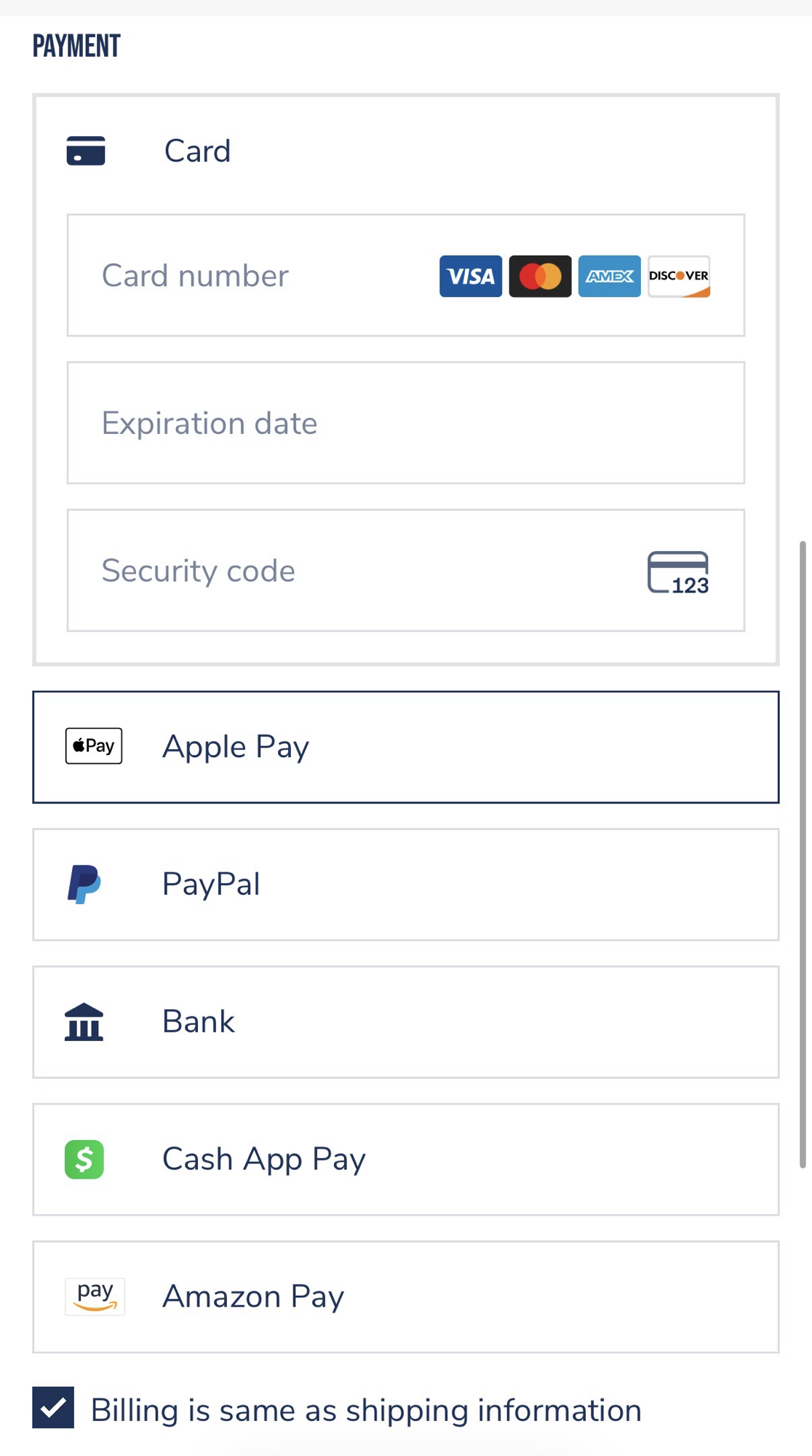Click the Expiration date field
This screenshot has height=1456, width=812.
[x=405, y=423]
